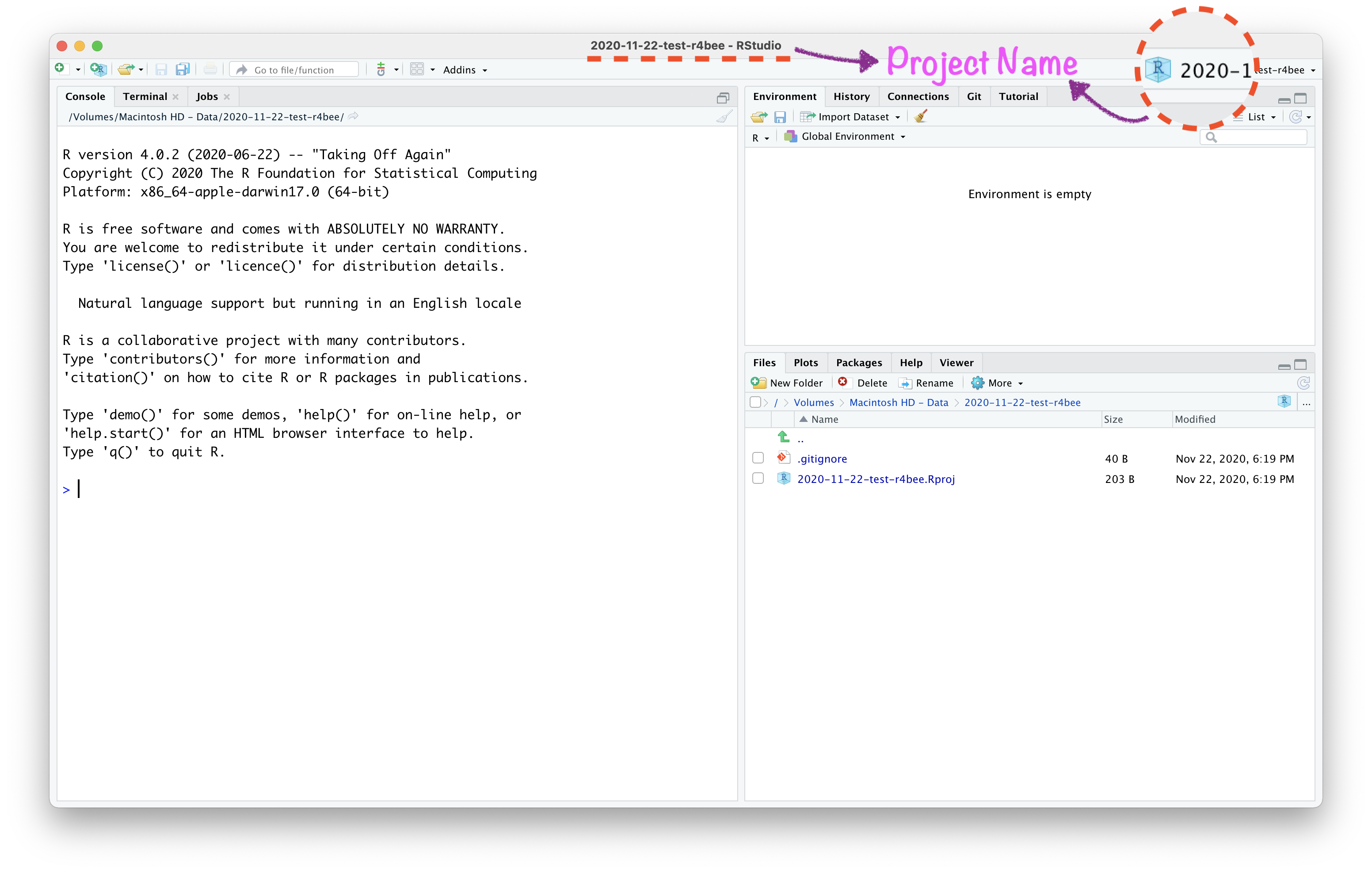Click the refresh file listing icon
Image resolution: width=1372 pixels, height=873 pixels.
(x=1303, y=383)
